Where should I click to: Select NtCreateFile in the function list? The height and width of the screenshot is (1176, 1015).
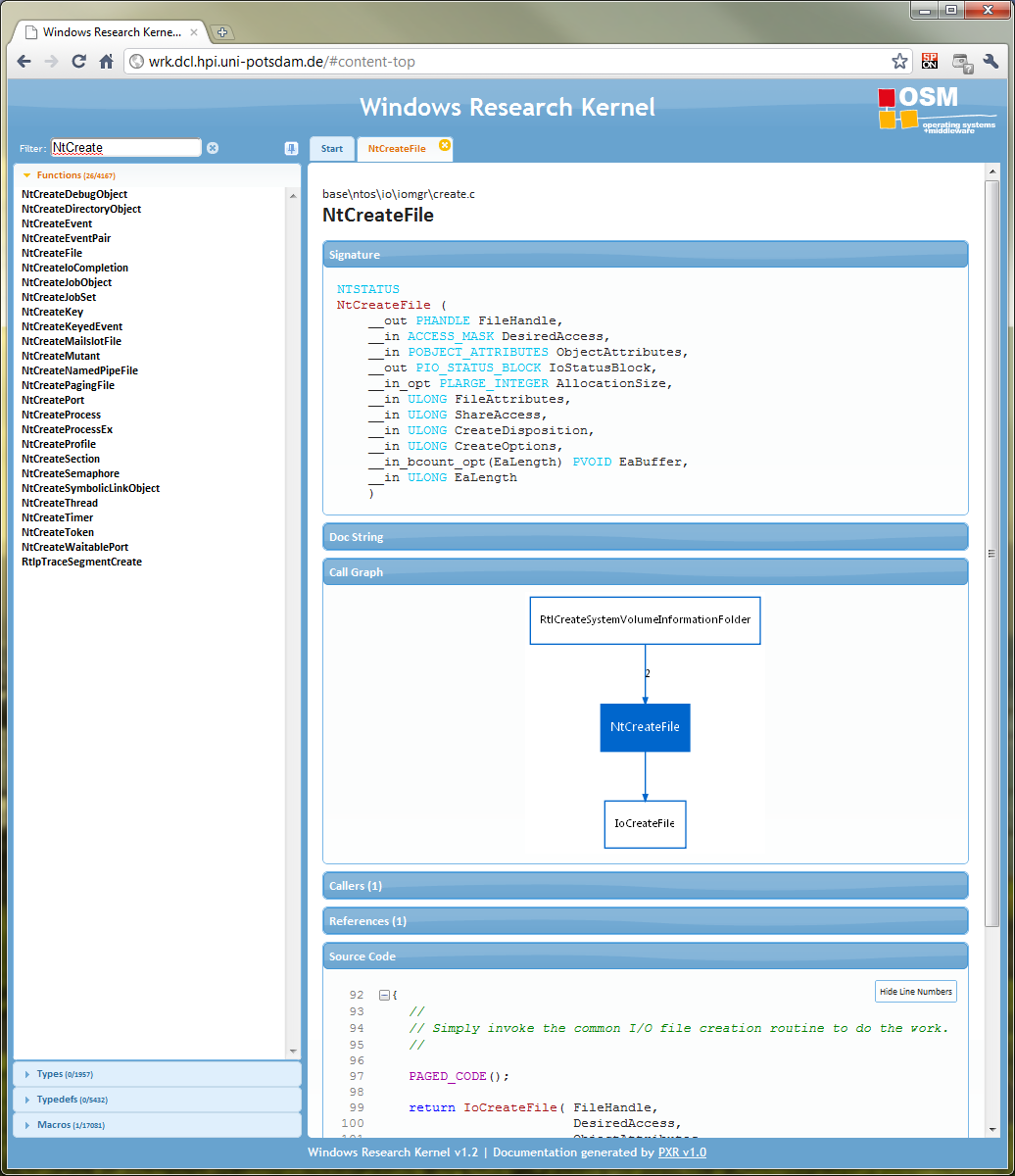coord(52,253)
